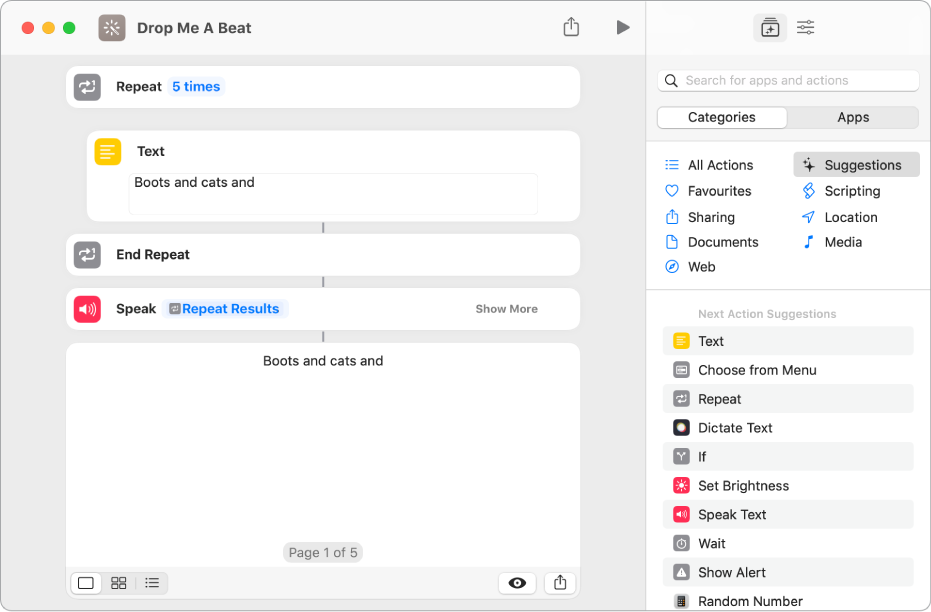Switch to the Categories tab

point(721,117)
